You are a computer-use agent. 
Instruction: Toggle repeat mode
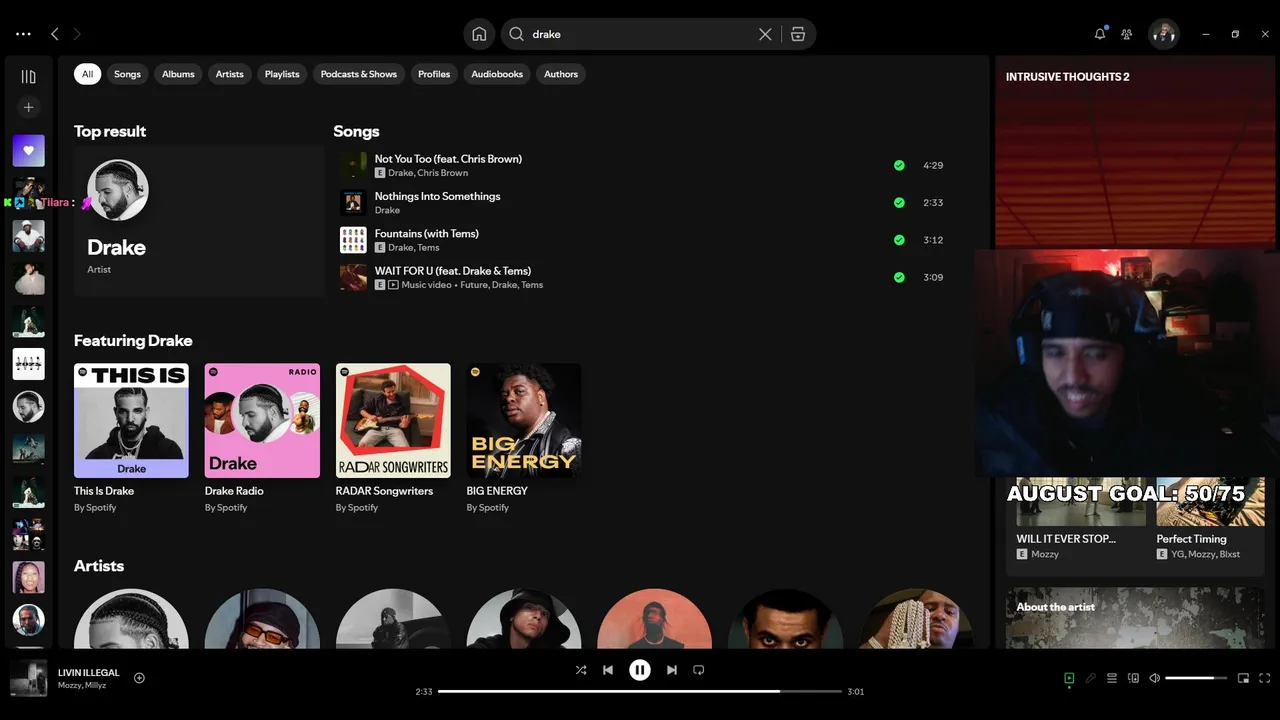click(699, 670)
